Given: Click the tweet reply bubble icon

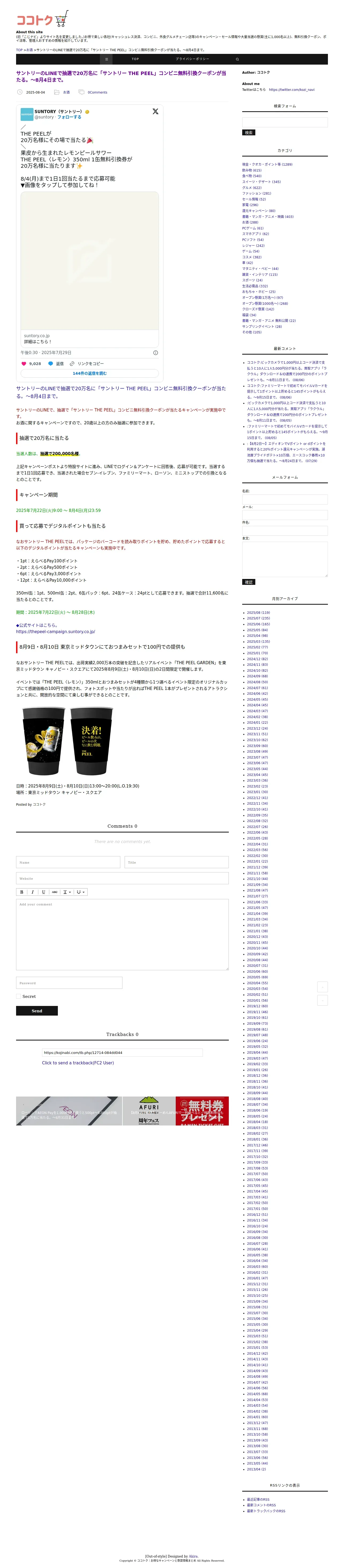Looking at the screenshot, I should click(51, 363).
